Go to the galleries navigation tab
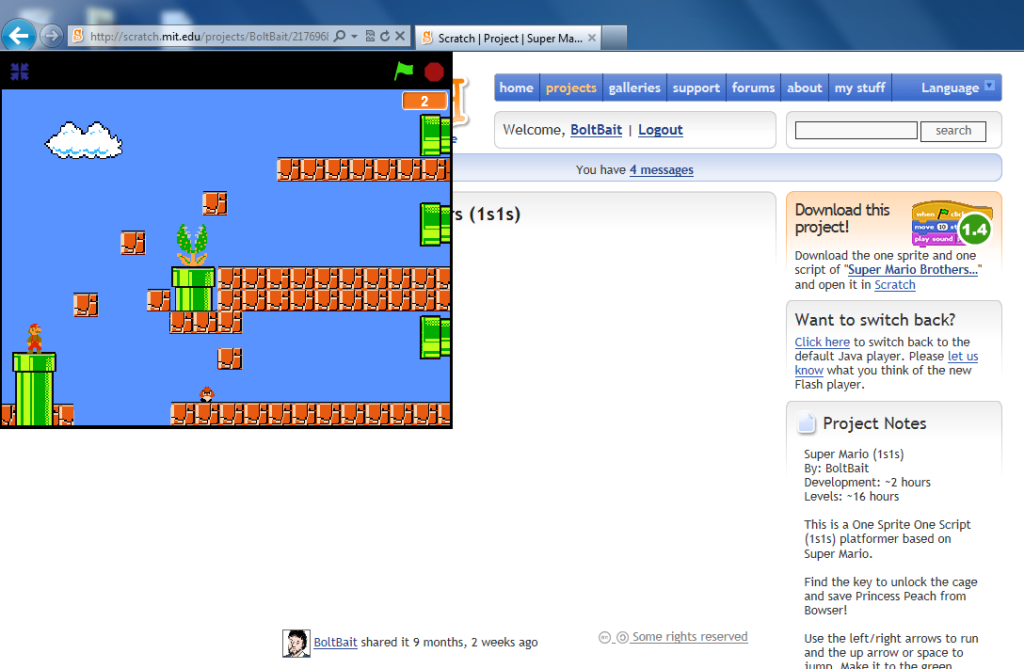Image resolution: width=1024 pixels, height=669 pixels. [x=634, y=88]
